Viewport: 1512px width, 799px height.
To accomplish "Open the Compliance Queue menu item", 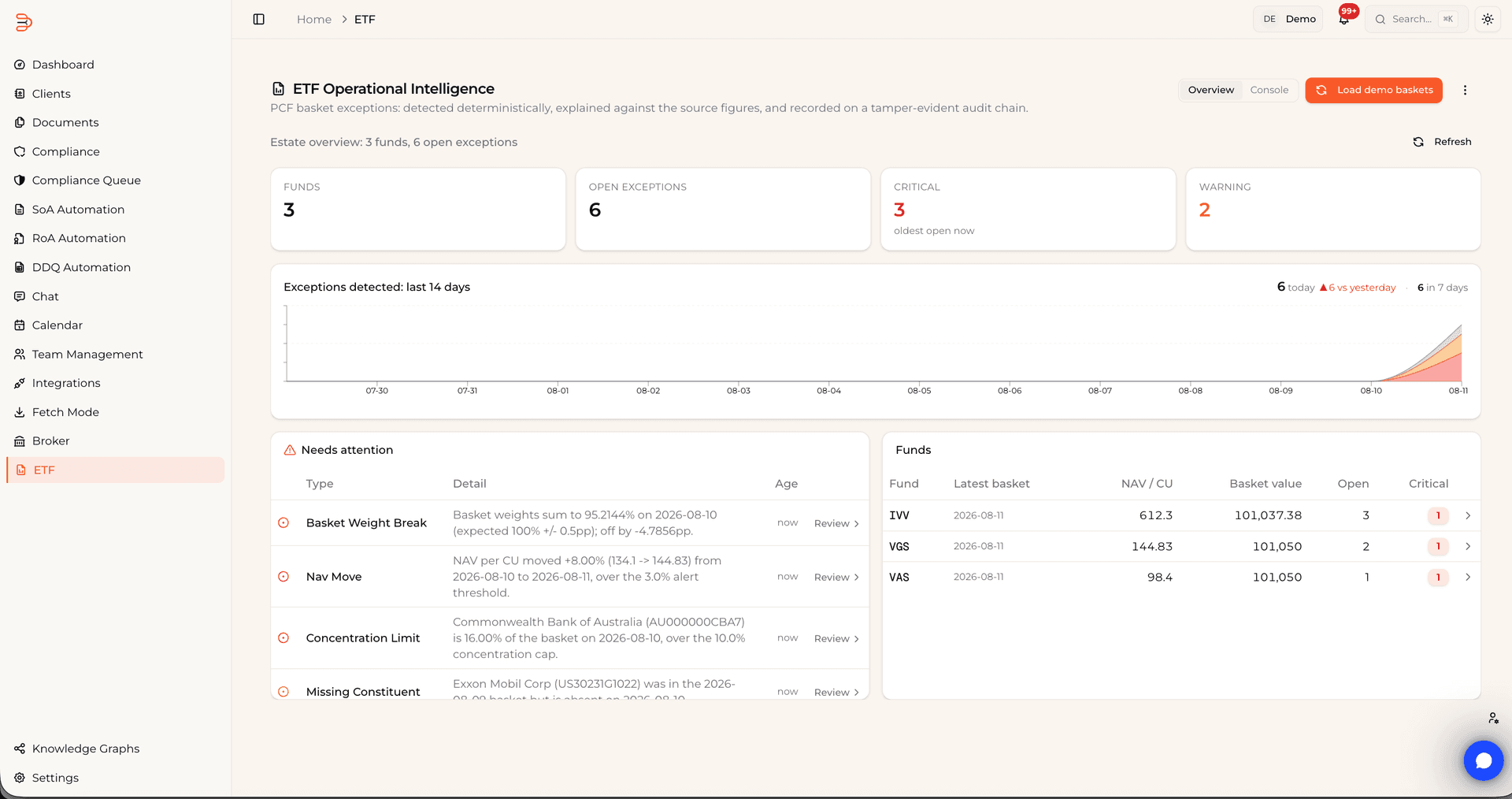I will click(x=115, y=180).
